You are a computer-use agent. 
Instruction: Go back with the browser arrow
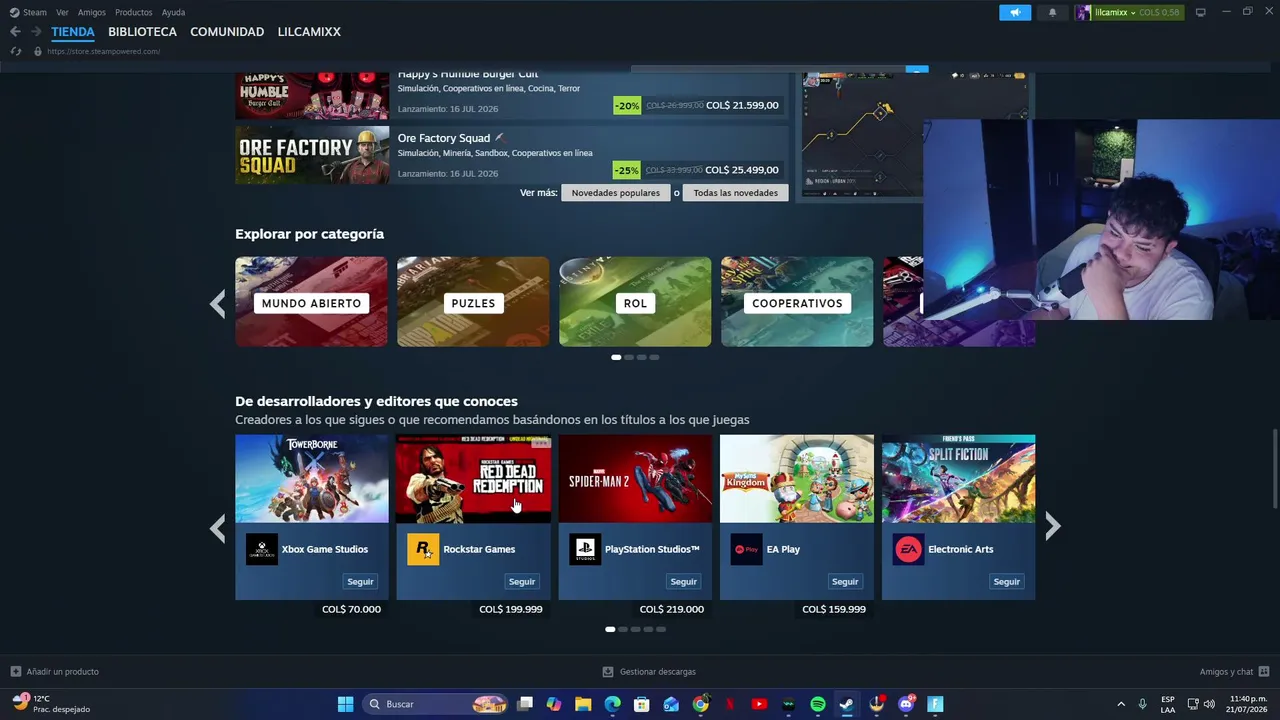pos(15,32)
